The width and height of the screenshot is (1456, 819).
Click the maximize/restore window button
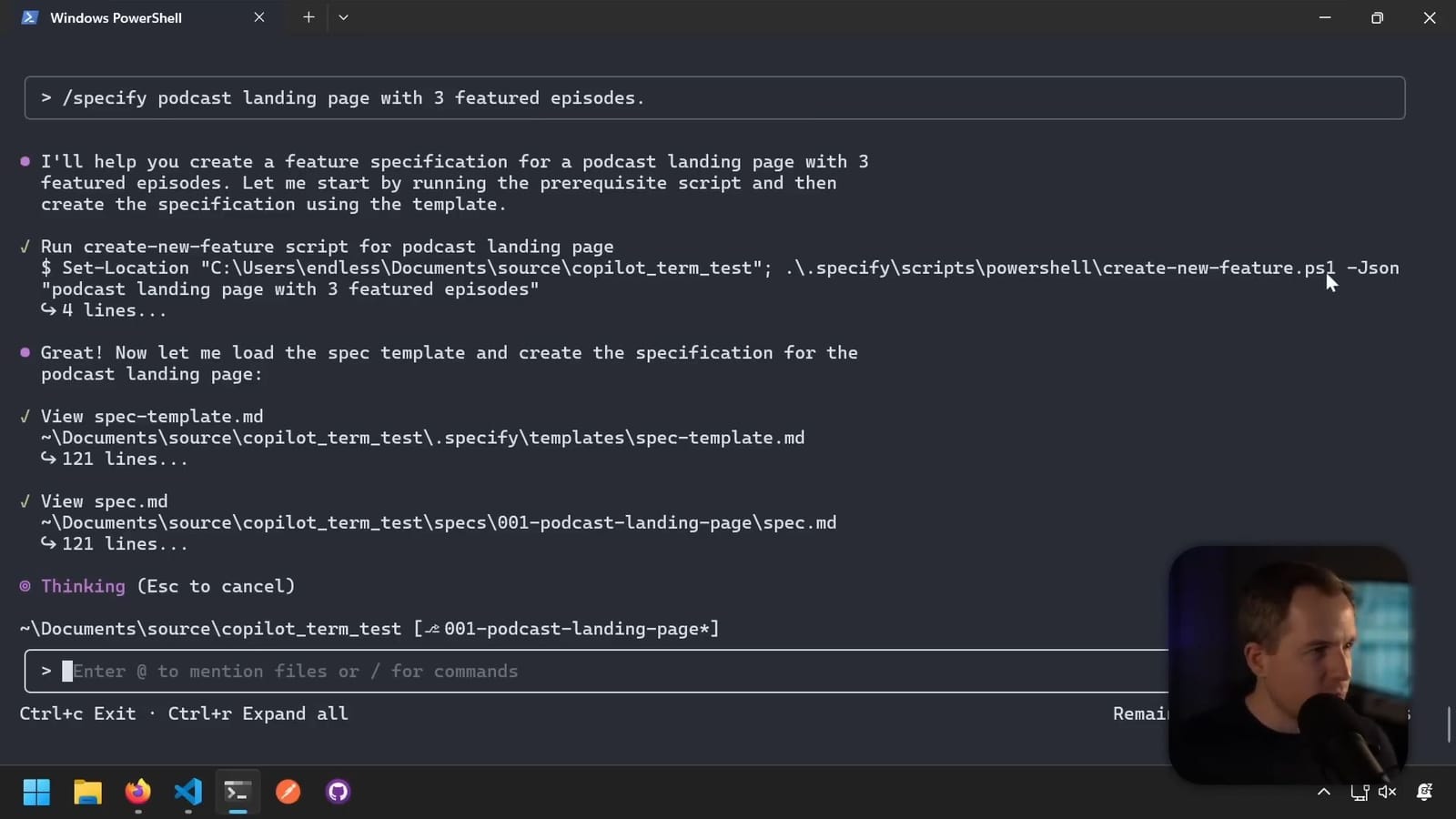pyautogui.click(x=1377, y=17)
